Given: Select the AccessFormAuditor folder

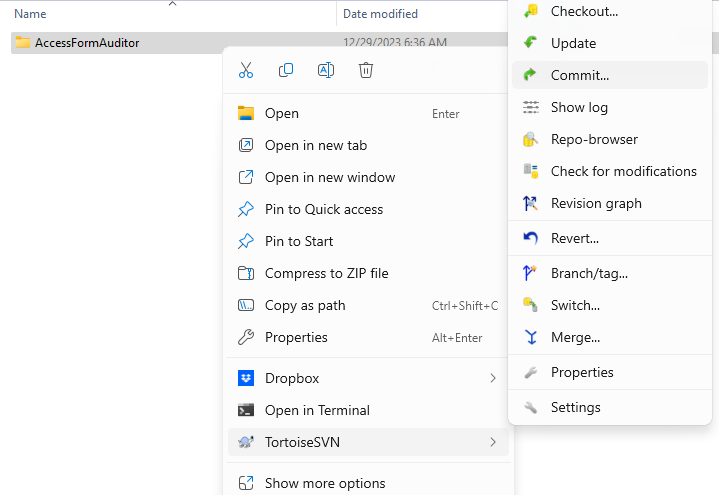Looking at the screenshot, I should 87,43.
